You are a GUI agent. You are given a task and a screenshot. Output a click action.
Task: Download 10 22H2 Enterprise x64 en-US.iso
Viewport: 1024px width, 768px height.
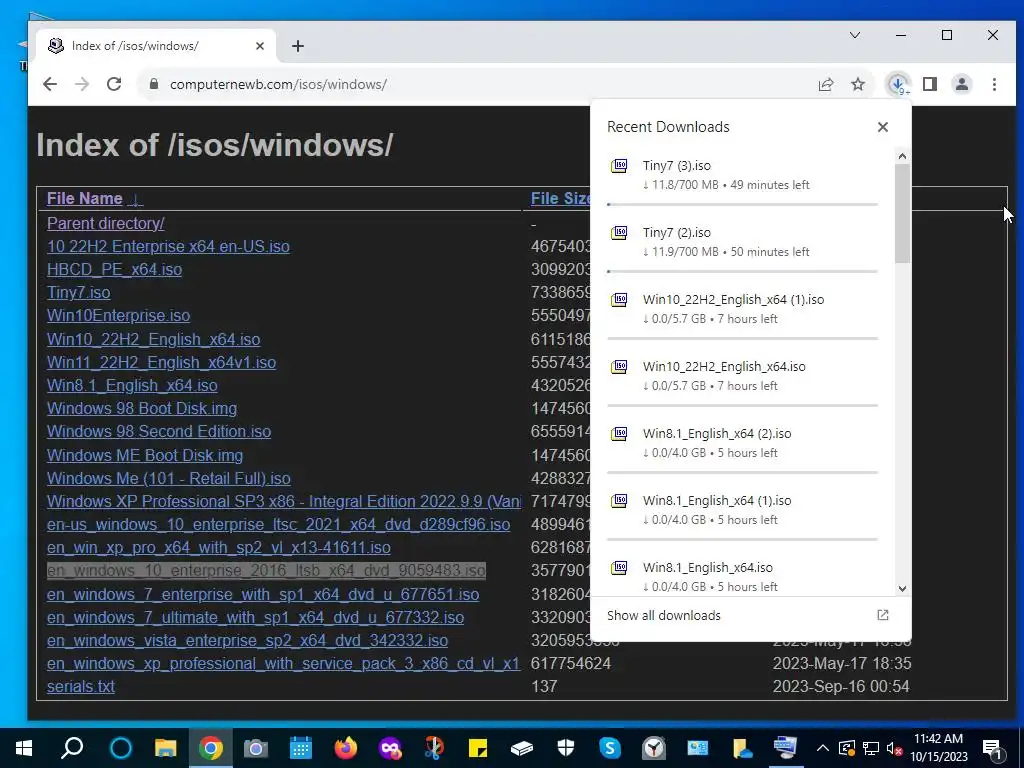click(168, 246)
